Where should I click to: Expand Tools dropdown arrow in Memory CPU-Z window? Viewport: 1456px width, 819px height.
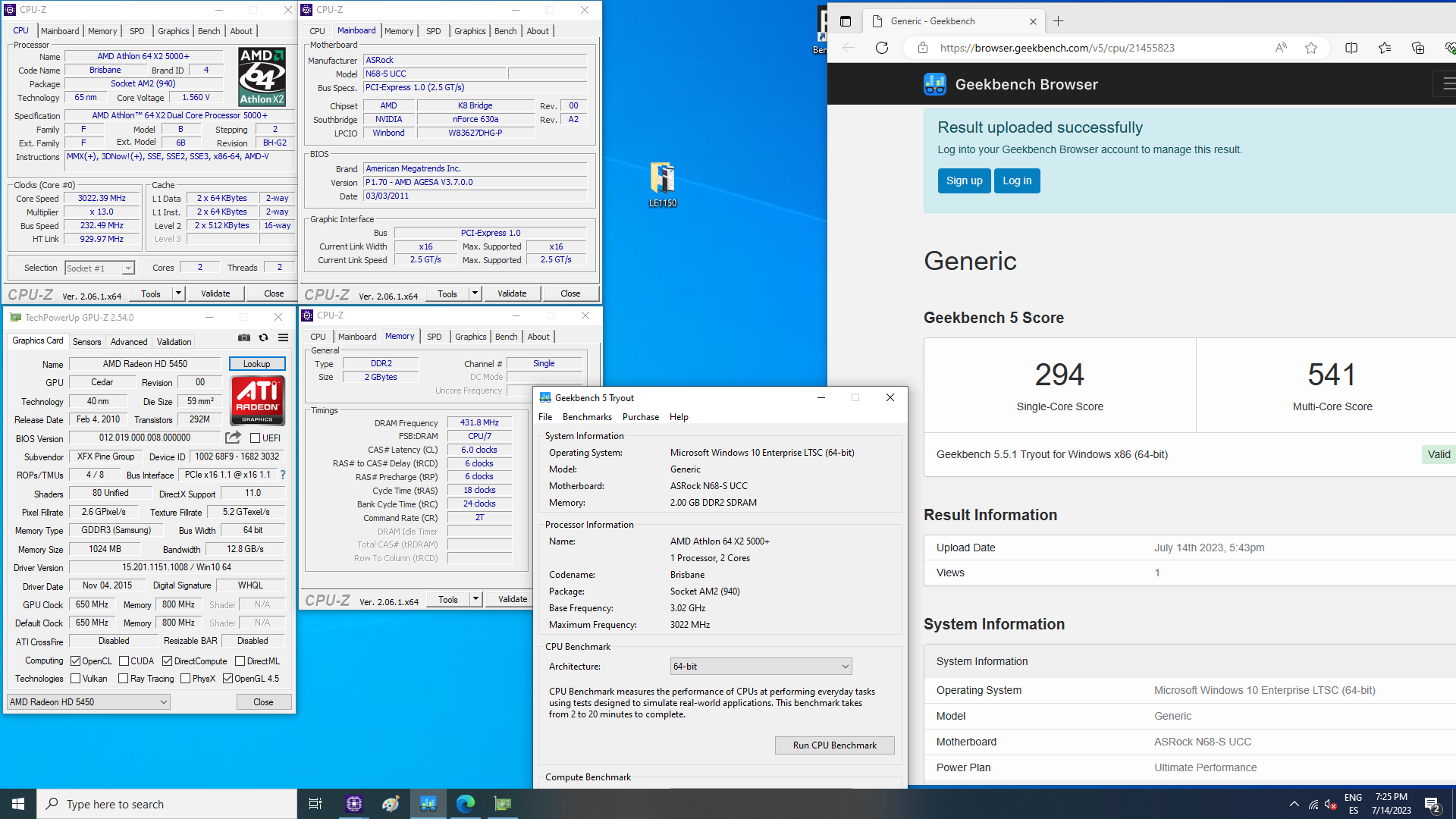click(x=475, y=599)
